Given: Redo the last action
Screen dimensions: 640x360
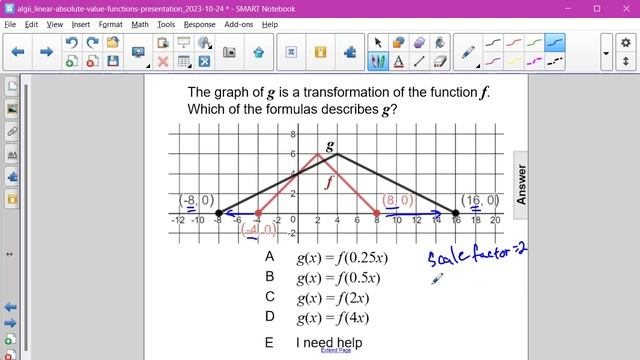Looking at the screenshot, I should (x=93, y=42).
